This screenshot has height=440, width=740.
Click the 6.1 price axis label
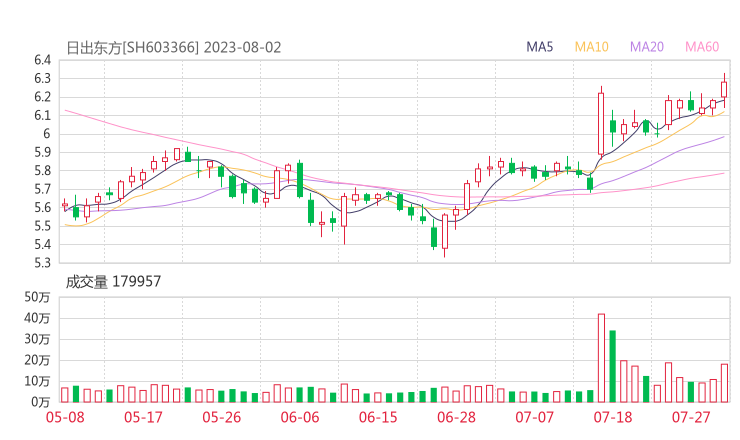(x=42, y=115)
